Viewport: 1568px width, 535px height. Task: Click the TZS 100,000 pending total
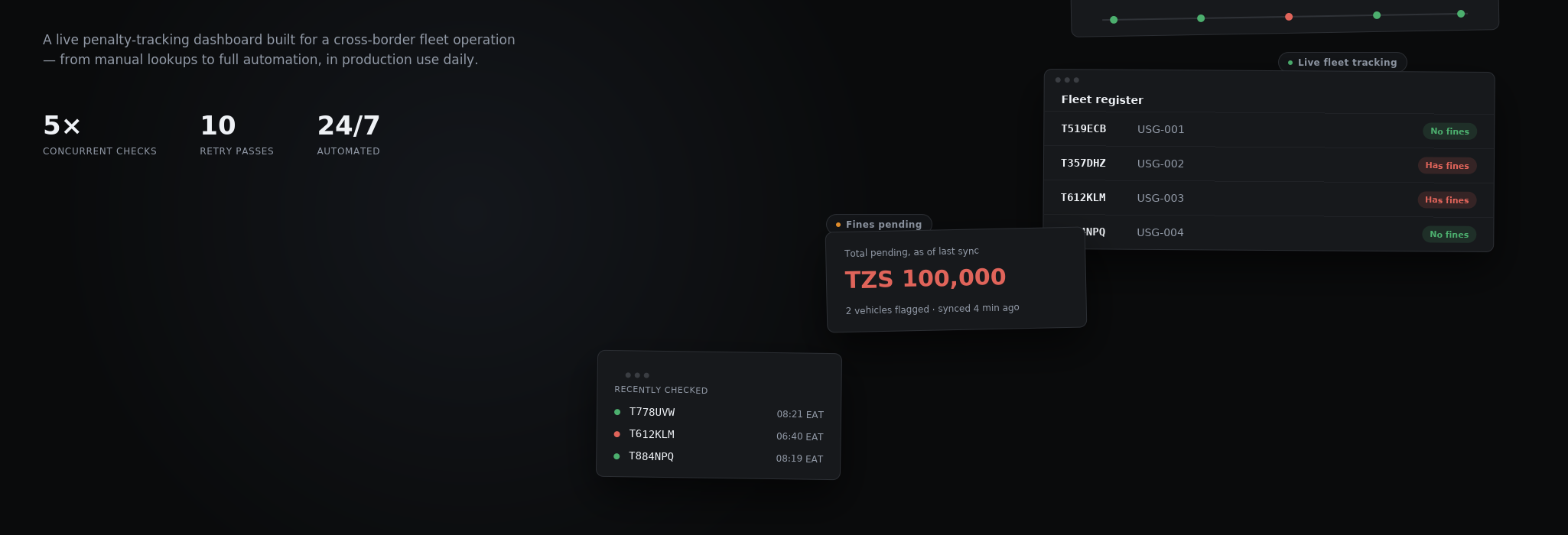click(925, 278)
